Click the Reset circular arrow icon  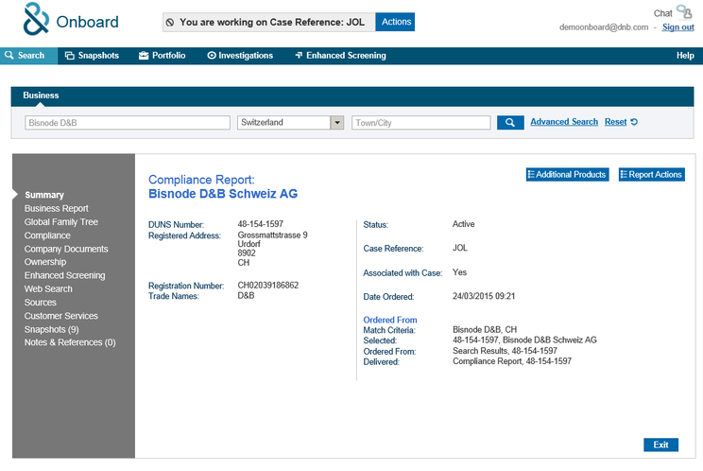click(634, 122)
